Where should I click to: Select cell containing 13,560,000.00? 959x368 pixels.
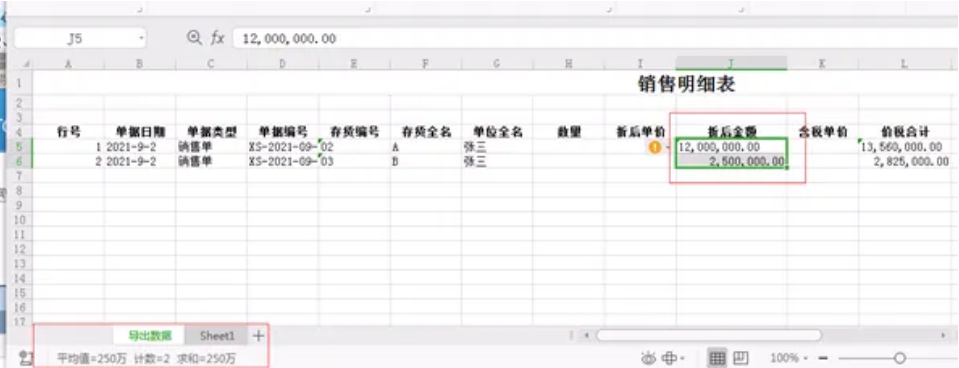pos(902,147)
